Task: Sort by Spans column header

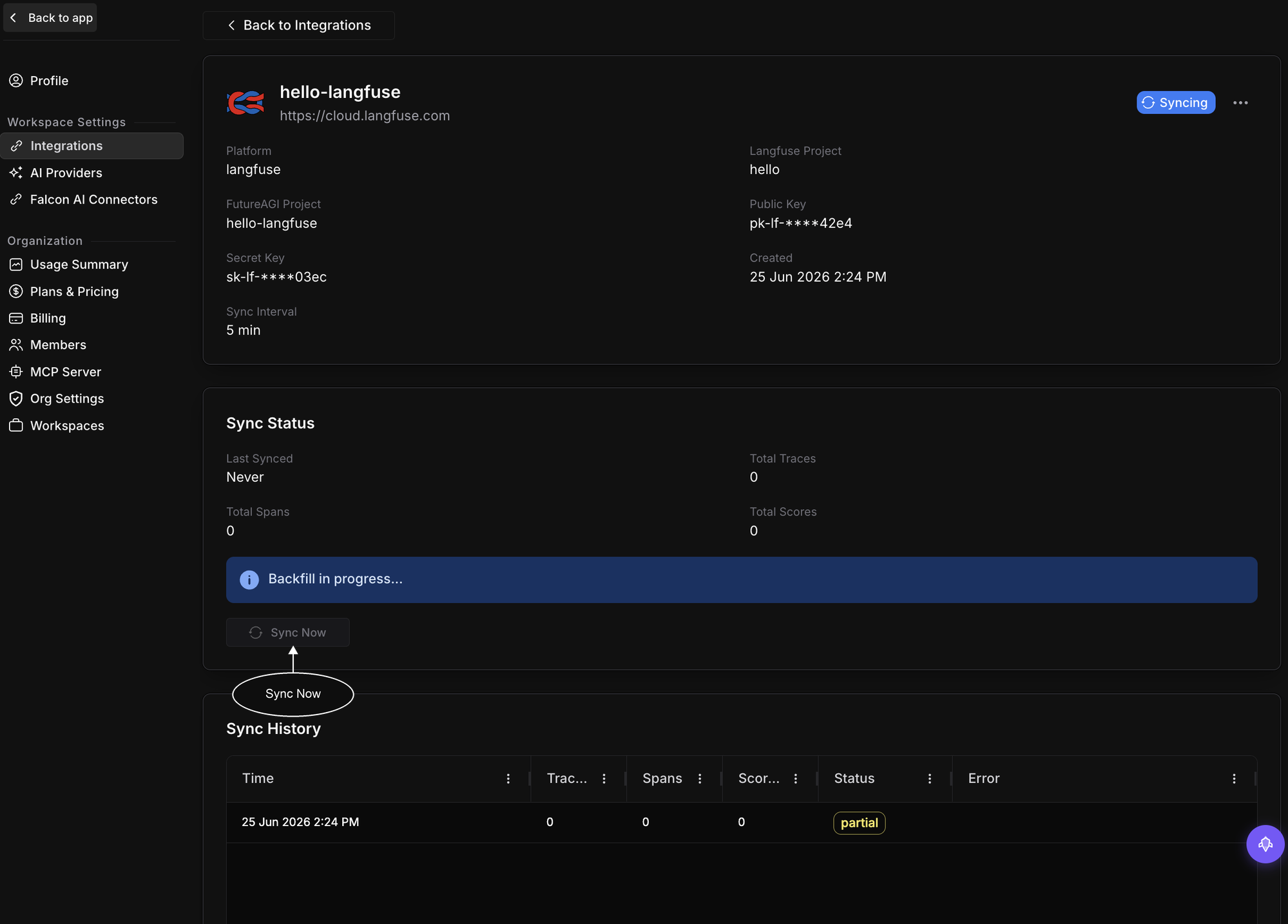Action: [x=662, y=778]
